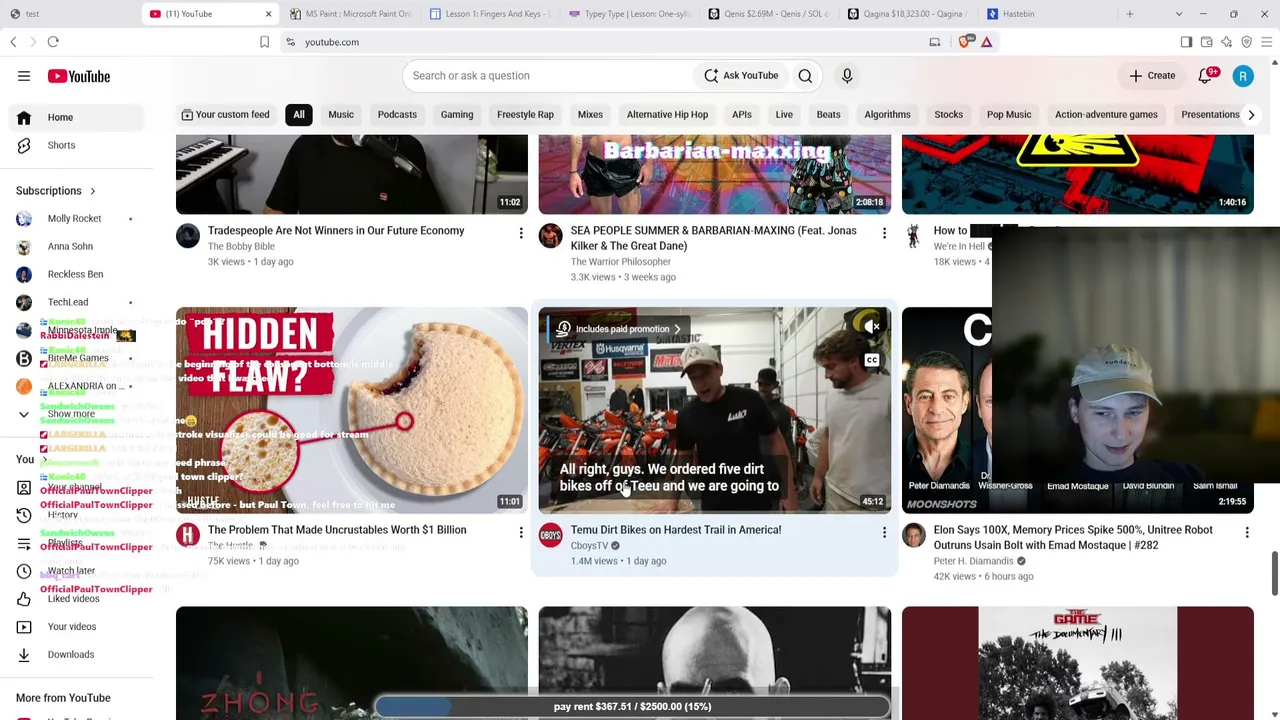Open History in the sidebar
This screenshot has width=1280, height=720.
(62, 515)
